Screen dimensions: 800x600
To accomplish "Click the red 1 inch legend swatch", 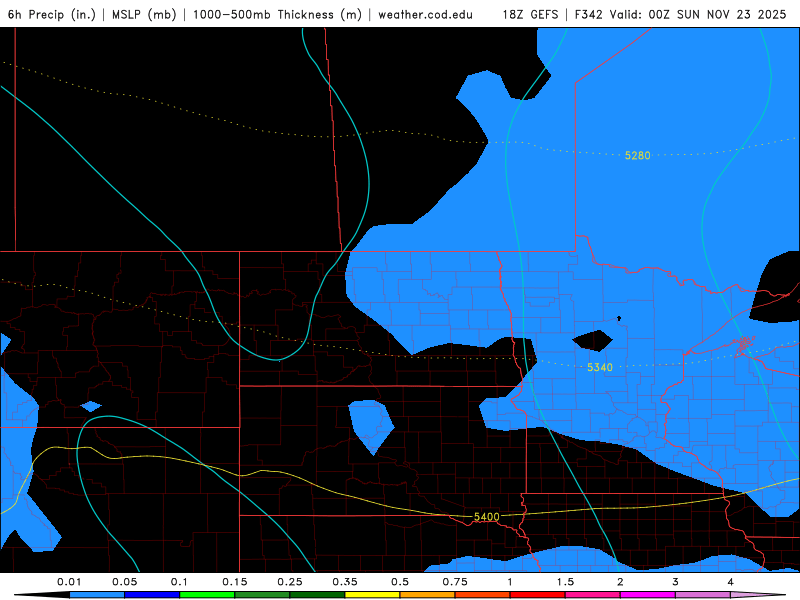I will click(x=538, y=595).
